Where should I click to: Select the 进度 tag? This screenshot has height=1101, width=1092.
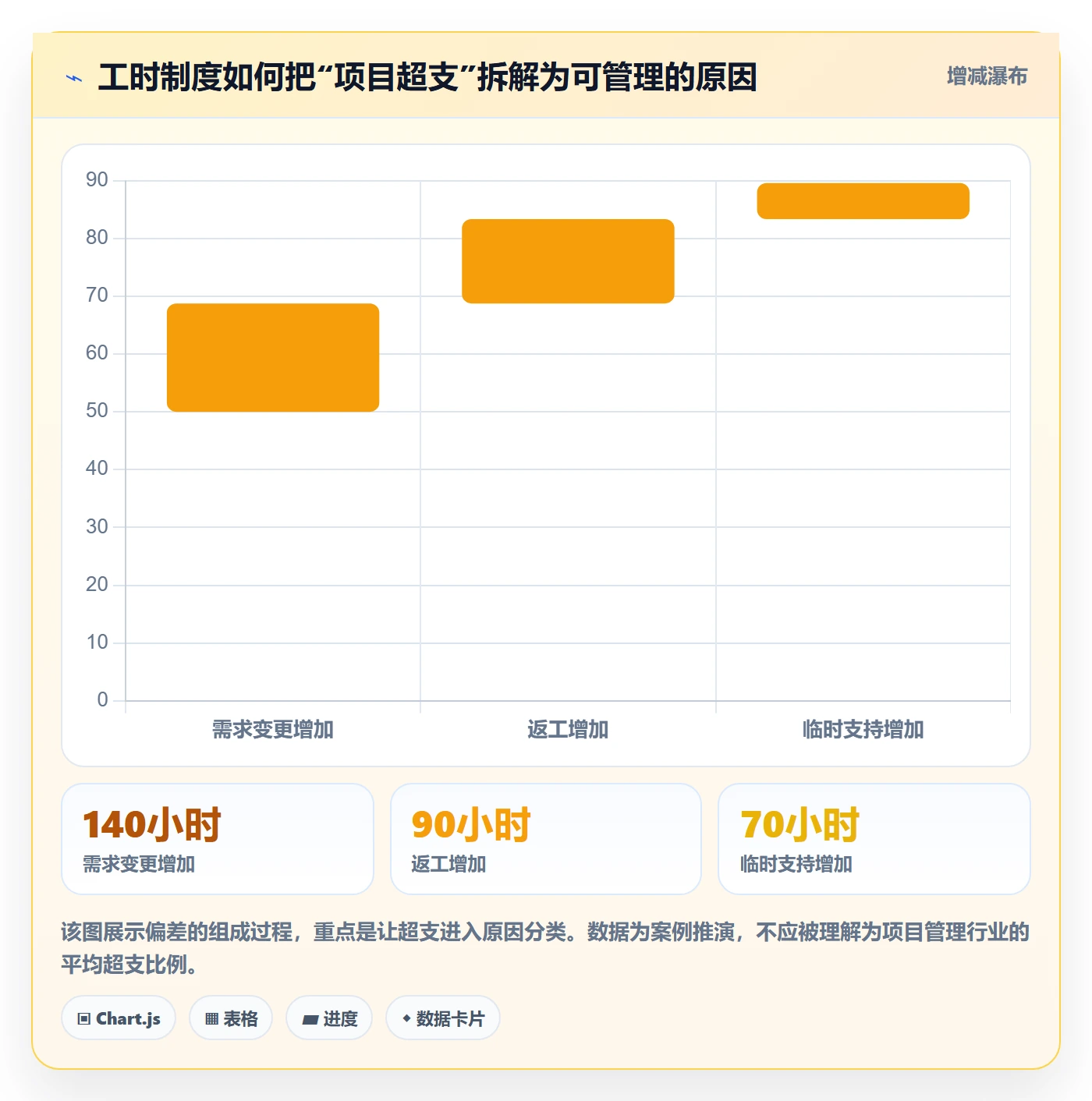pos(329,1018)
